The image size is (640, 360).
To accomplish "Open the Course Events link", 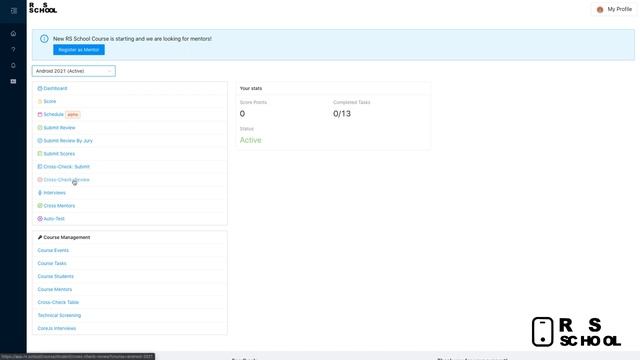I will click(x=53, y=250).
